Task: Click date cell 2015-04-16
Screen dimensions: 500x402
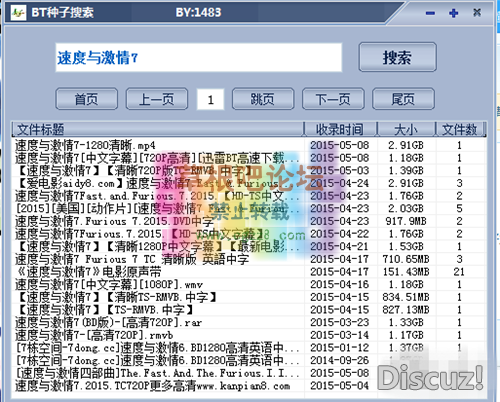Action: pyautogui.click(x=340, y=285)
